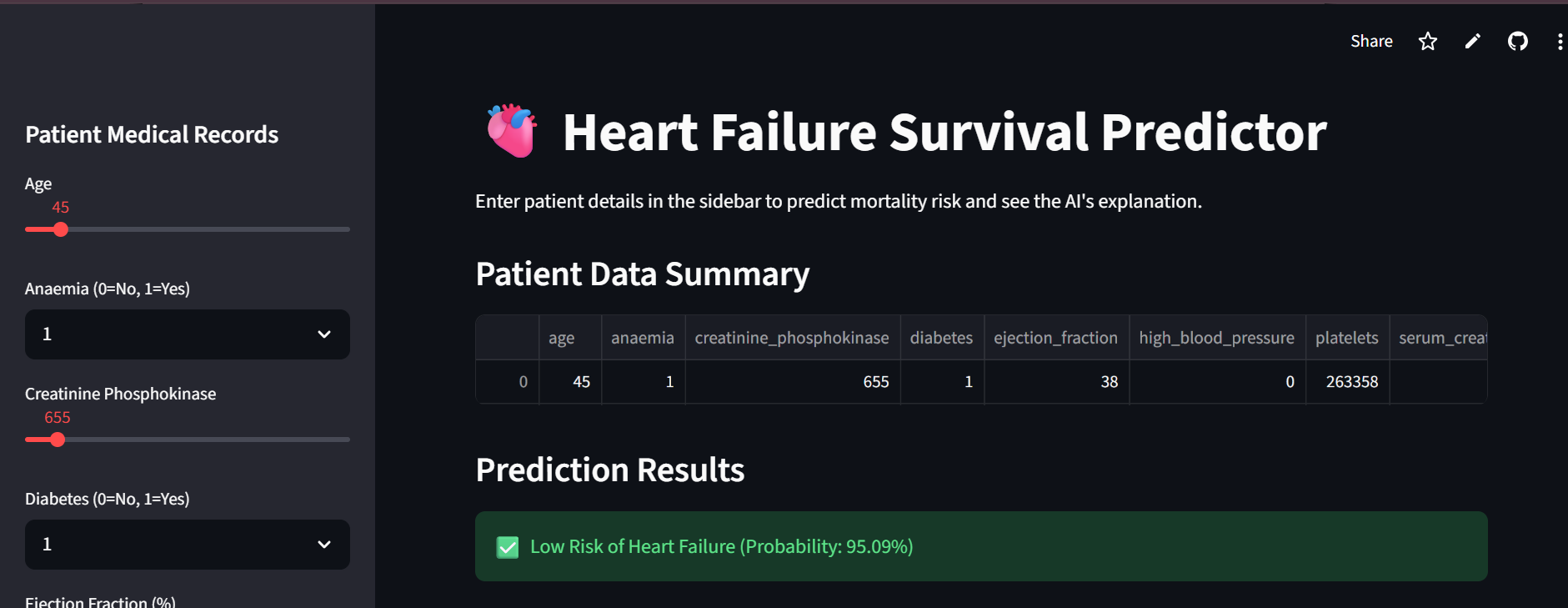
Task: Click the platelets value 263358 cell
Action: [1351, 382]
